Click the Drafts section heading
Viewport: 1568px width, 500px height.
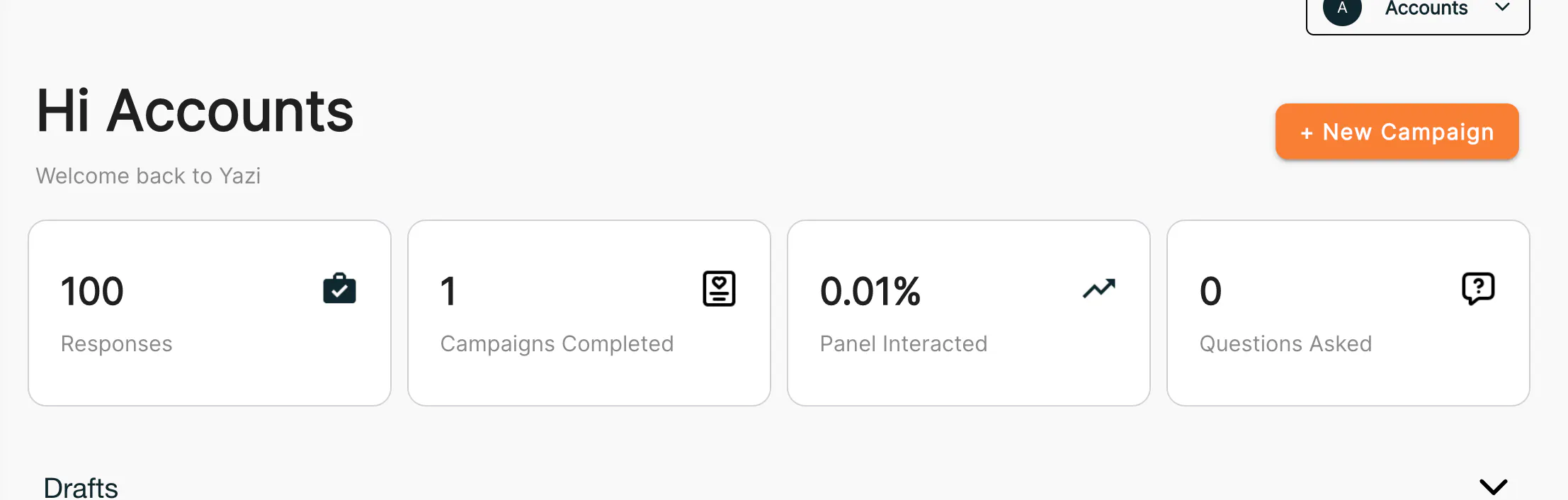pyautogui.click(x=81, y=488)
